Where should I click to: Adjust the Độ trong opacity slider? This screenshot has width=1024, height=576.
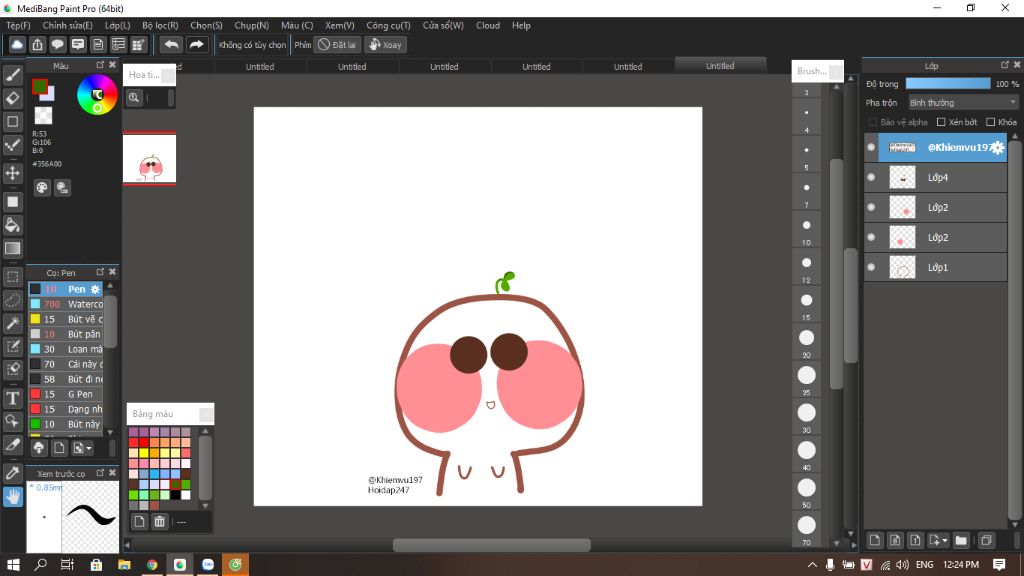(947, 84)
